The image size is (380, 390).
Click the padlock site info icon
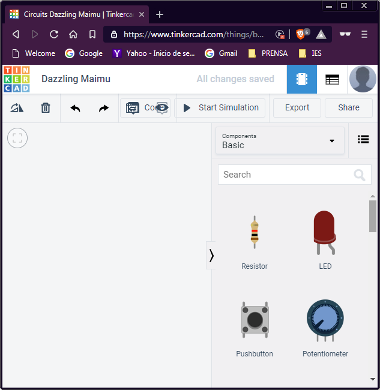click(114, 34)
